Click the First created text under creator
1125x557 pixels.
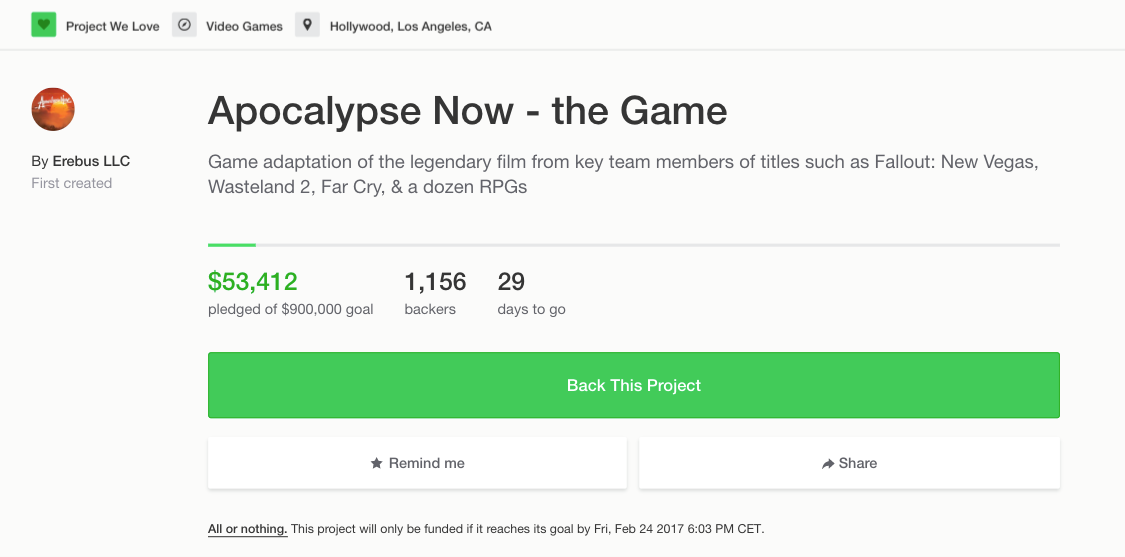tap(71, 183)
